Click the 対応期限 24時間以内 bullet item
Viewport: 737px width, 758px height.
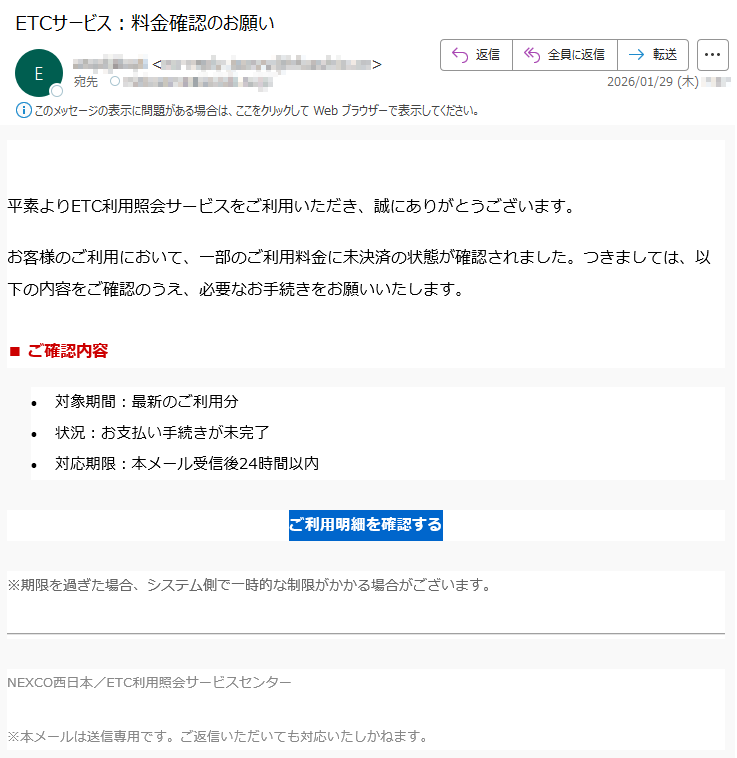(186, 463)
